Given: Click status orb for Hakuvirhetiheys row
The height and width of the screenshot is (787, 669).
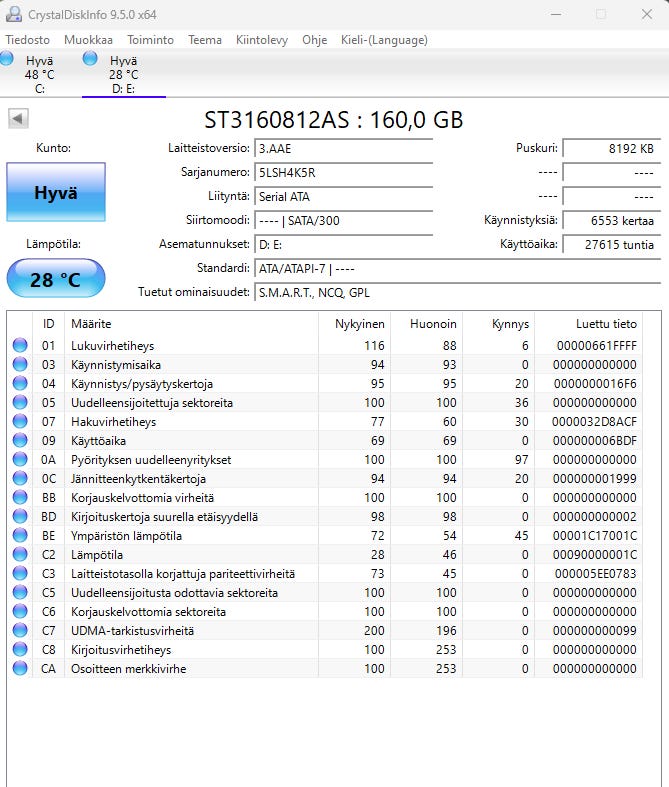Looking at the screenshot, I should pos(20,422).
